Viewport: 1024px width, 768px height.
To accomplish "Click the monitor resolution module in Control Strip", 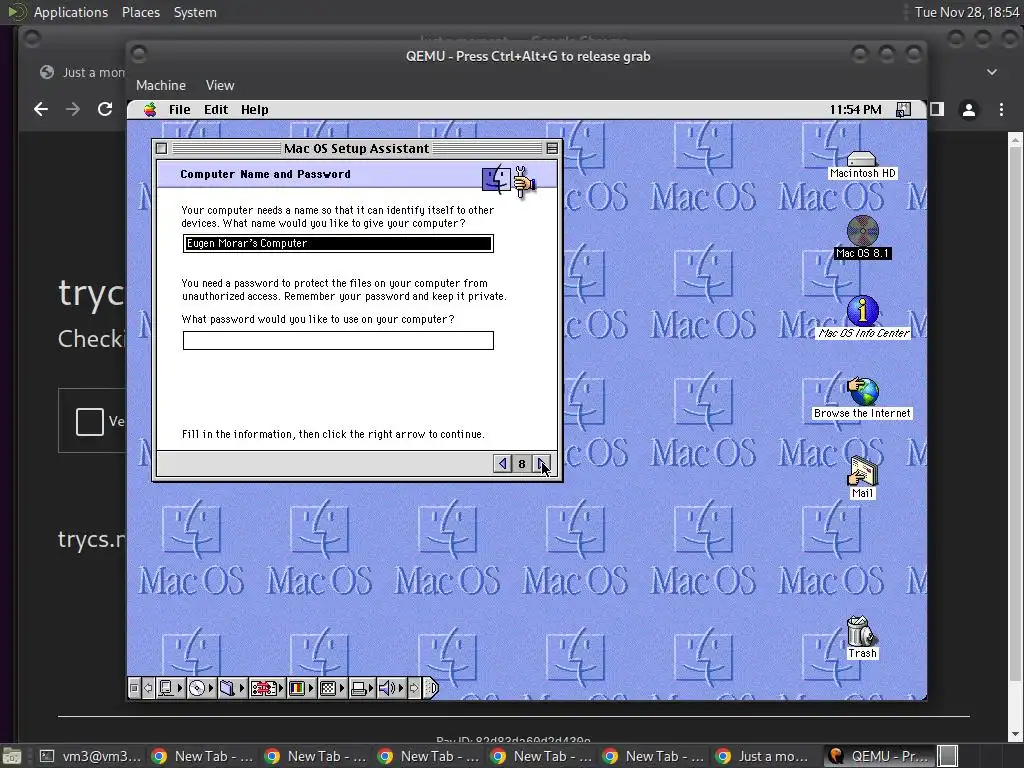I will [x=332, y=688].
